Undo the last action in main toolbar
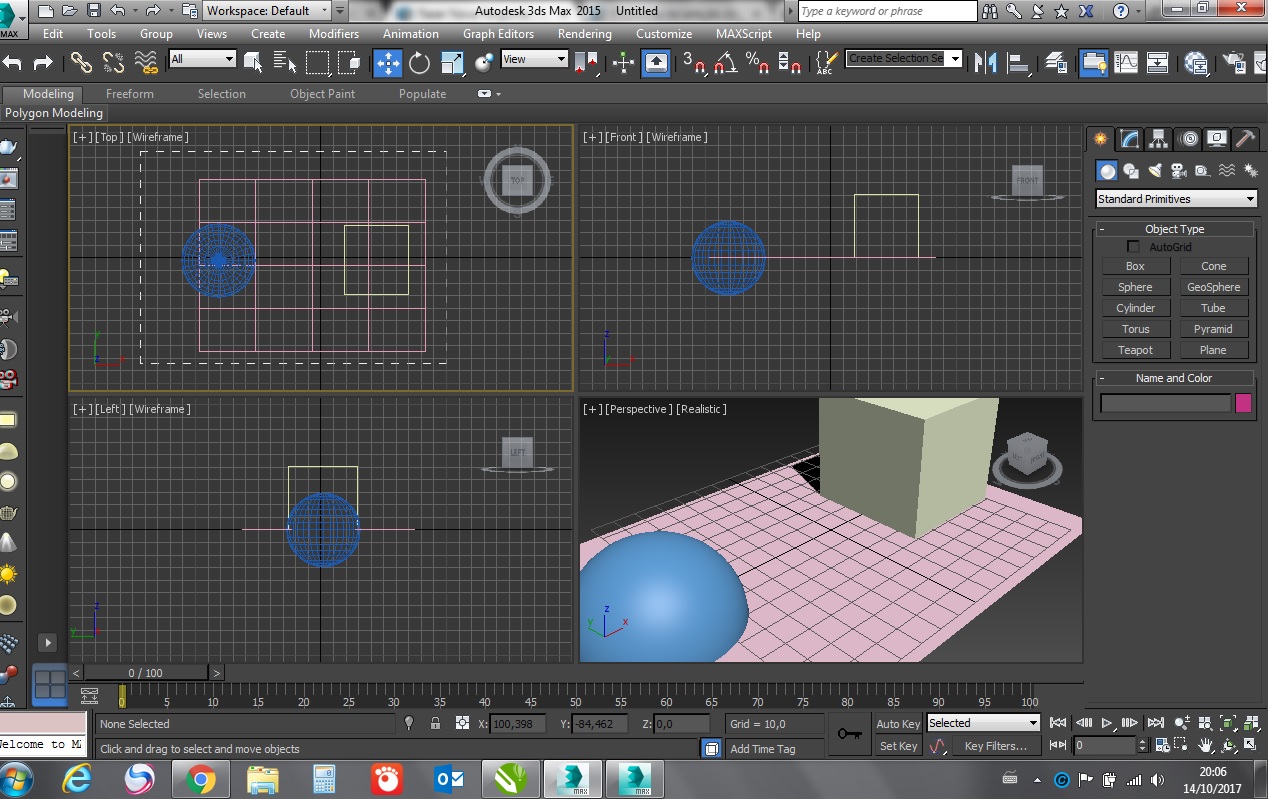1280x800 pixels. (12, 63)
